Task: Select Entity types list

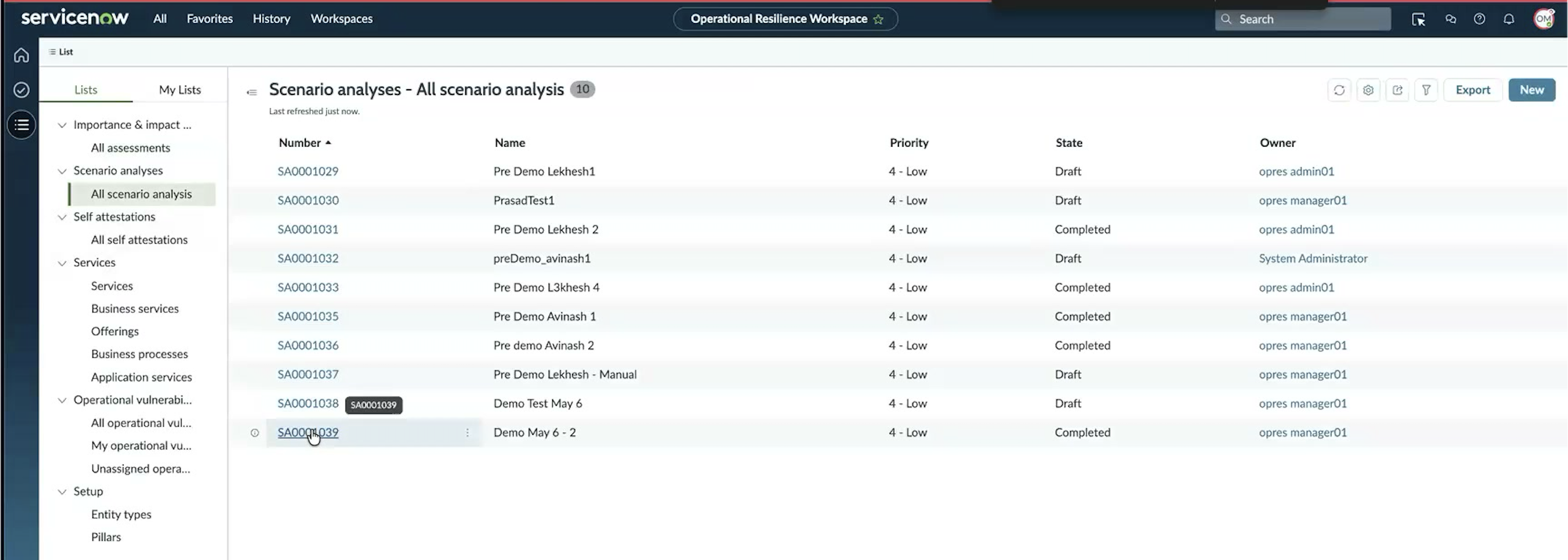Action: (121, 514)
